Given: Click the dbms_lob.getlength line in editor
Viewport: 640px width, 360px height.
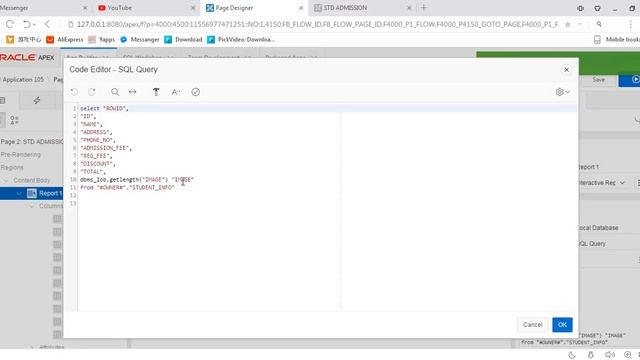Looking at the screenshot, I should (x=137, y=180).
